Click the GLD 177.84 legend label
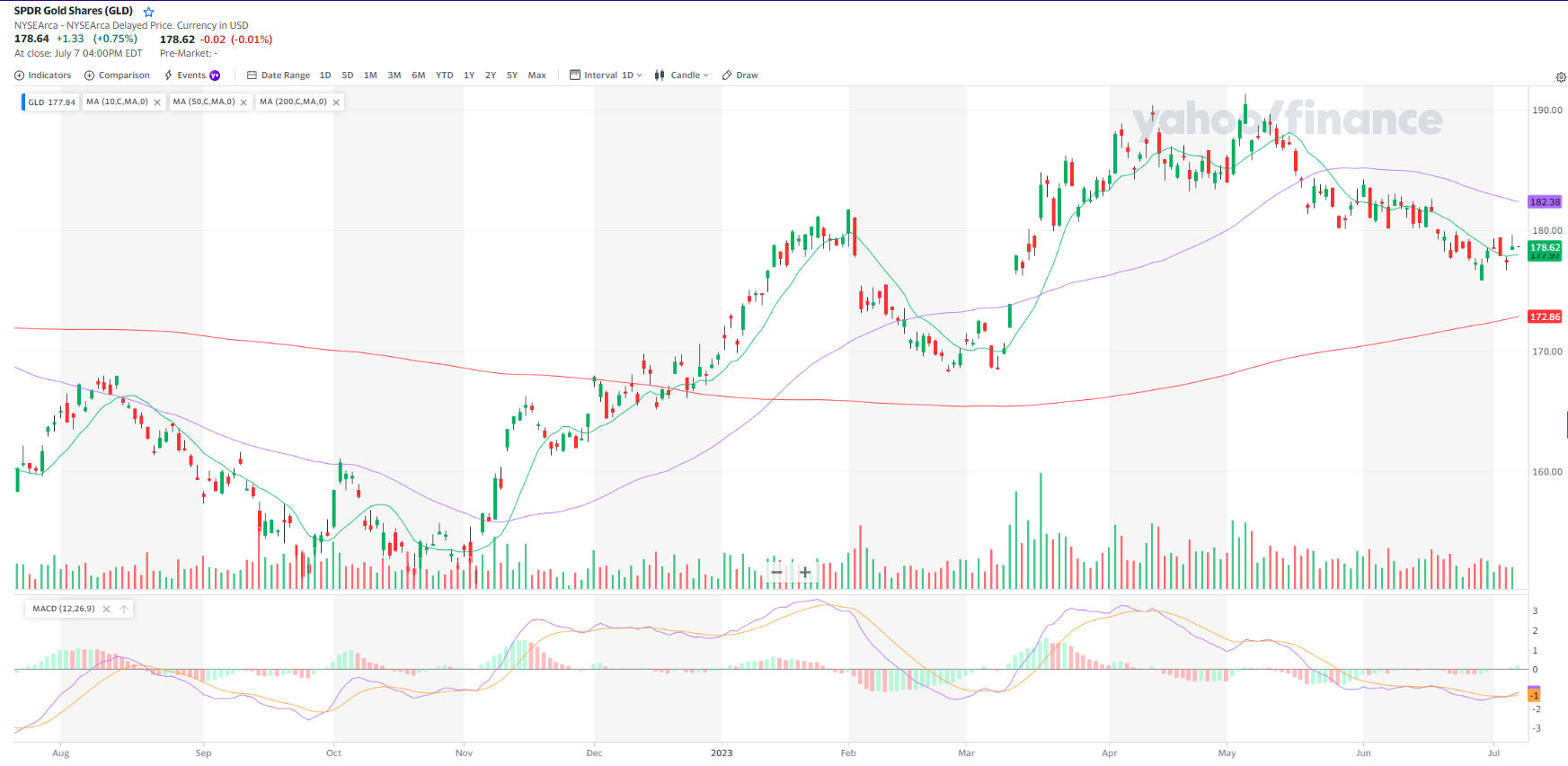This screenshot has width=1568, height=766. (x=51, y=102)
